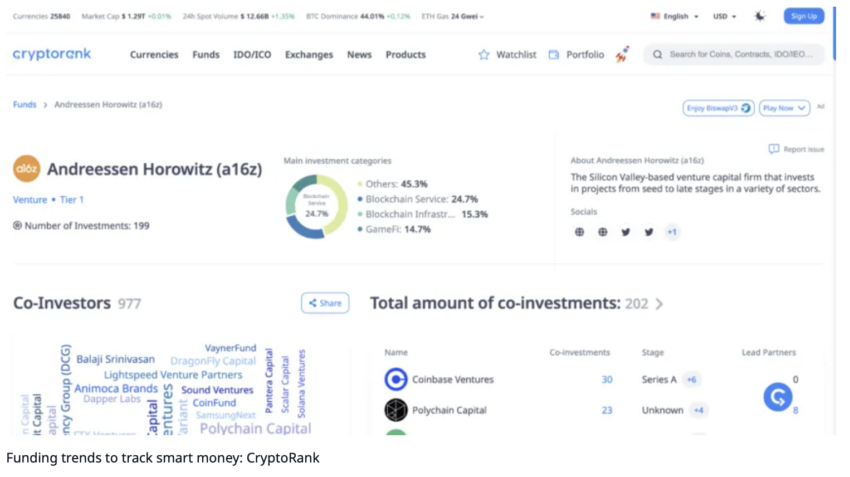The width and height of the screenshot is (850, 477).
Task: Click the Watchlist star icon
Action: click(x=484, y=55)
